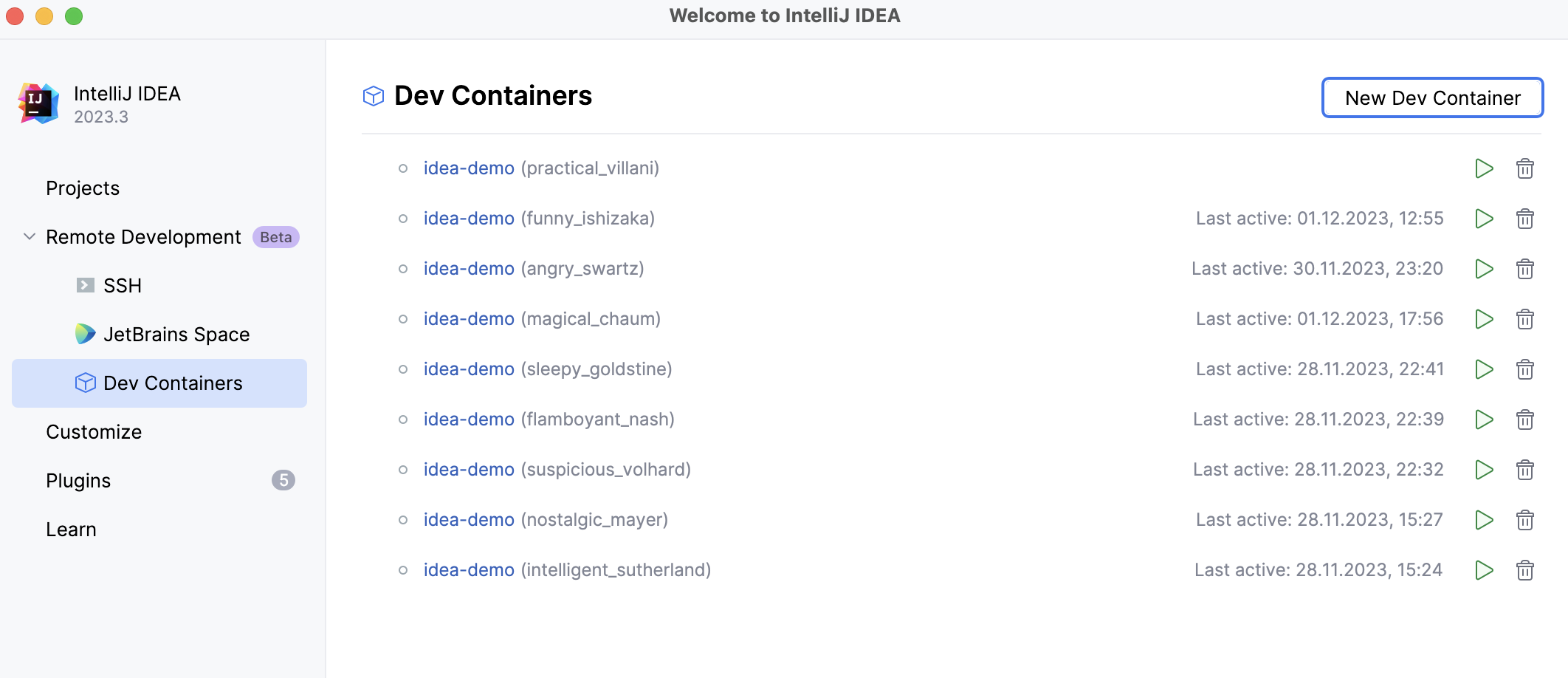Click text 'Last active: 01.12.2023, 17:56'
1568x678 pixels.
point(1320,319)
